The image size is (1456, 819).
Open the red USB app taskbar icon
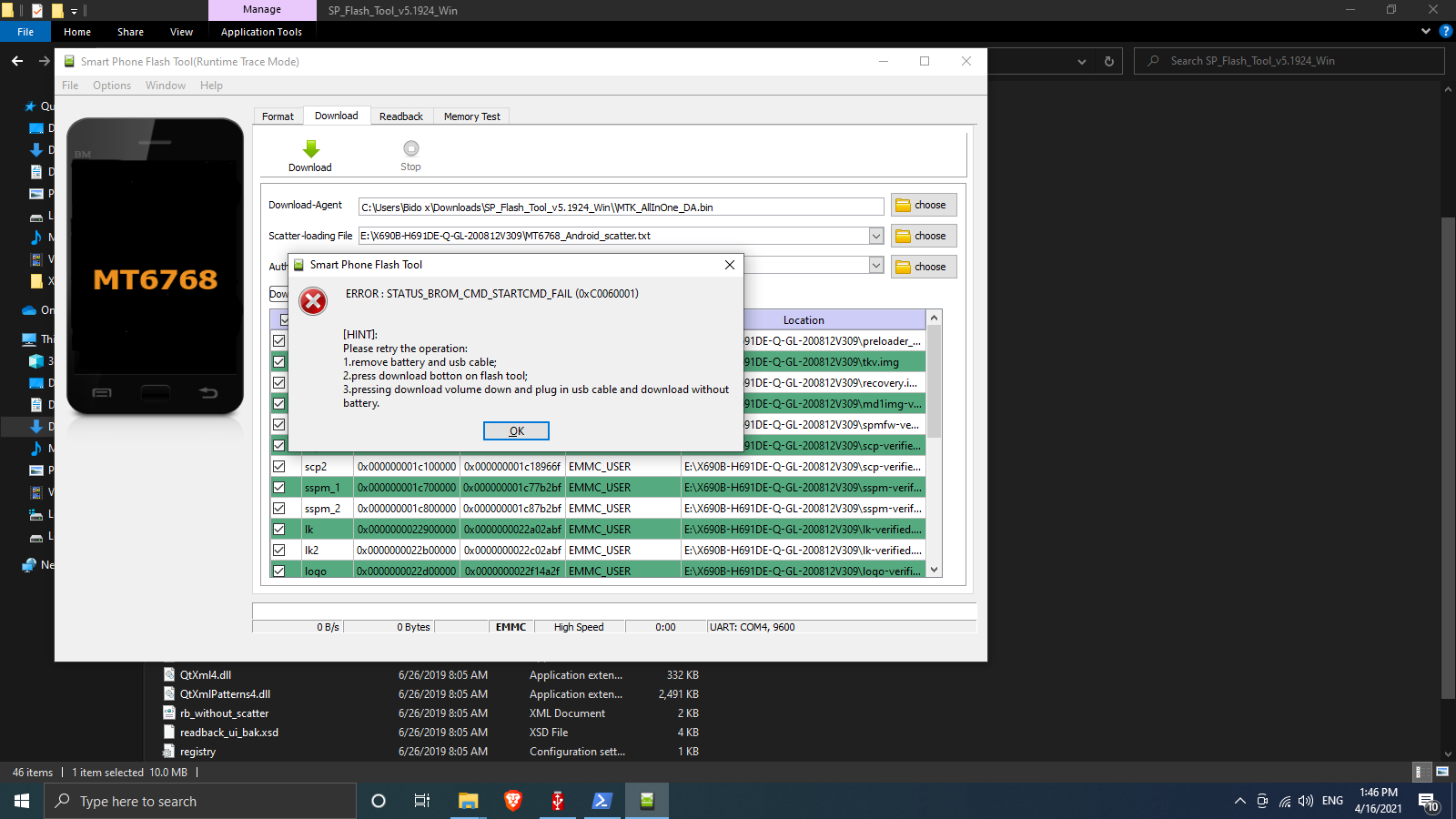(558, 801)
